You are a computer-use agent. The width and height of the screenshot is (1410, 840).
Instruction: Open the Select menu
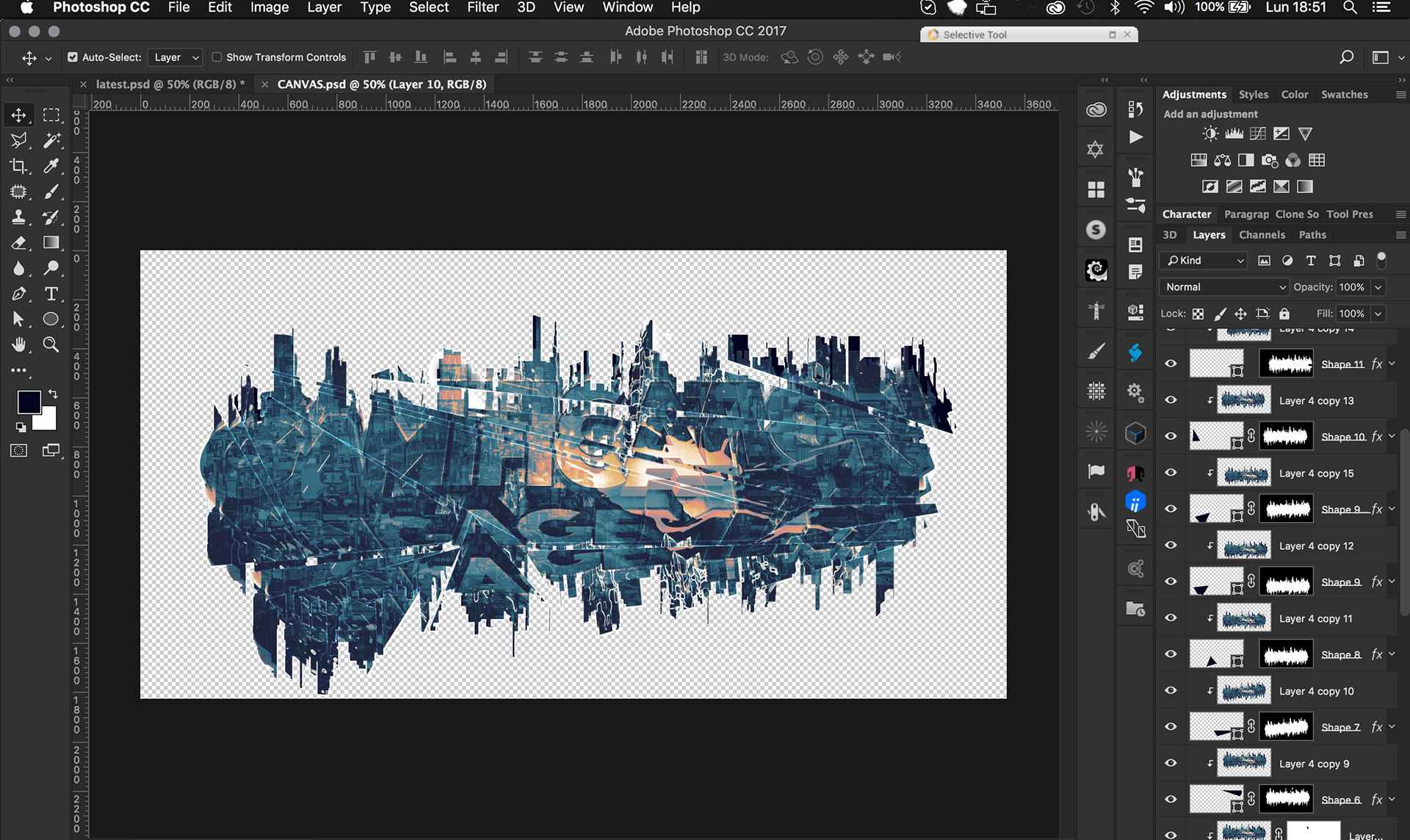[428, 7]
